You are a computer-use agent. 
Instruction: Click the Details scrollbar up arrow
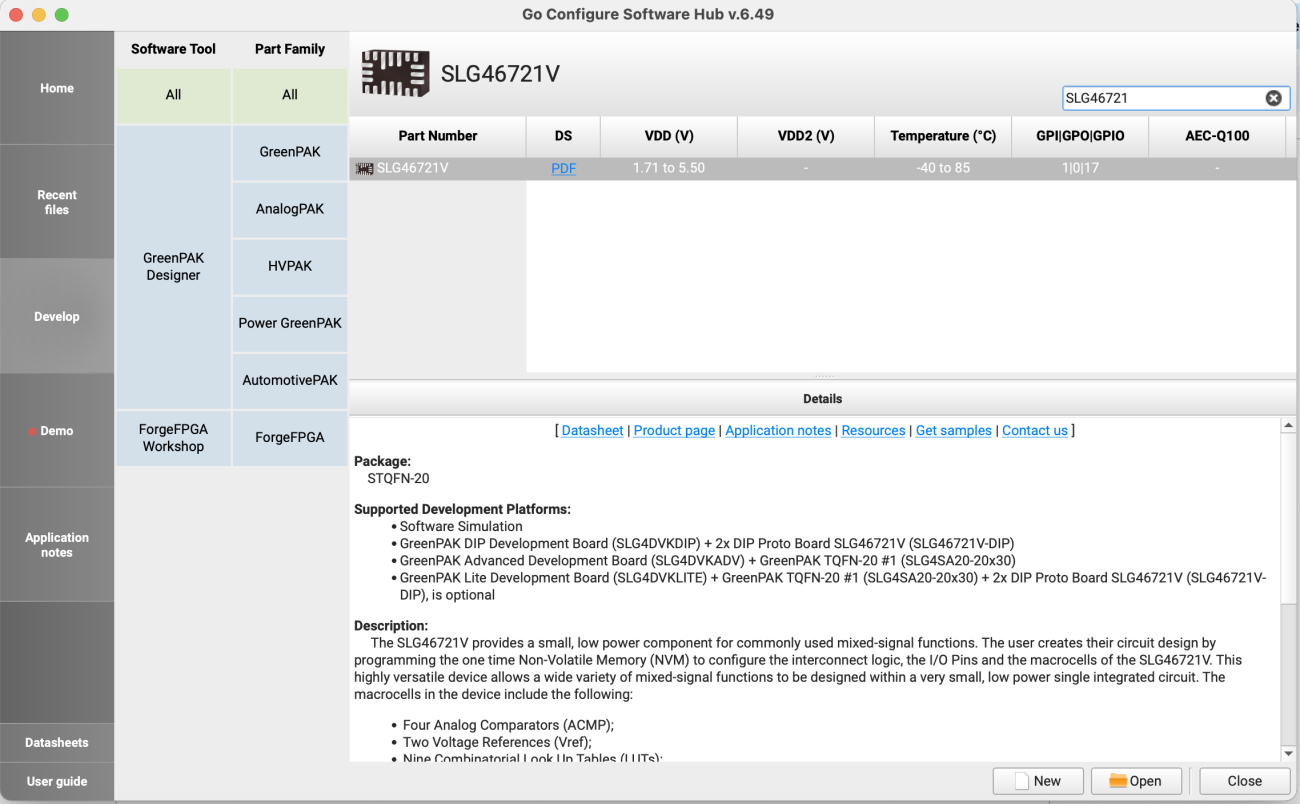[1288, 426]
